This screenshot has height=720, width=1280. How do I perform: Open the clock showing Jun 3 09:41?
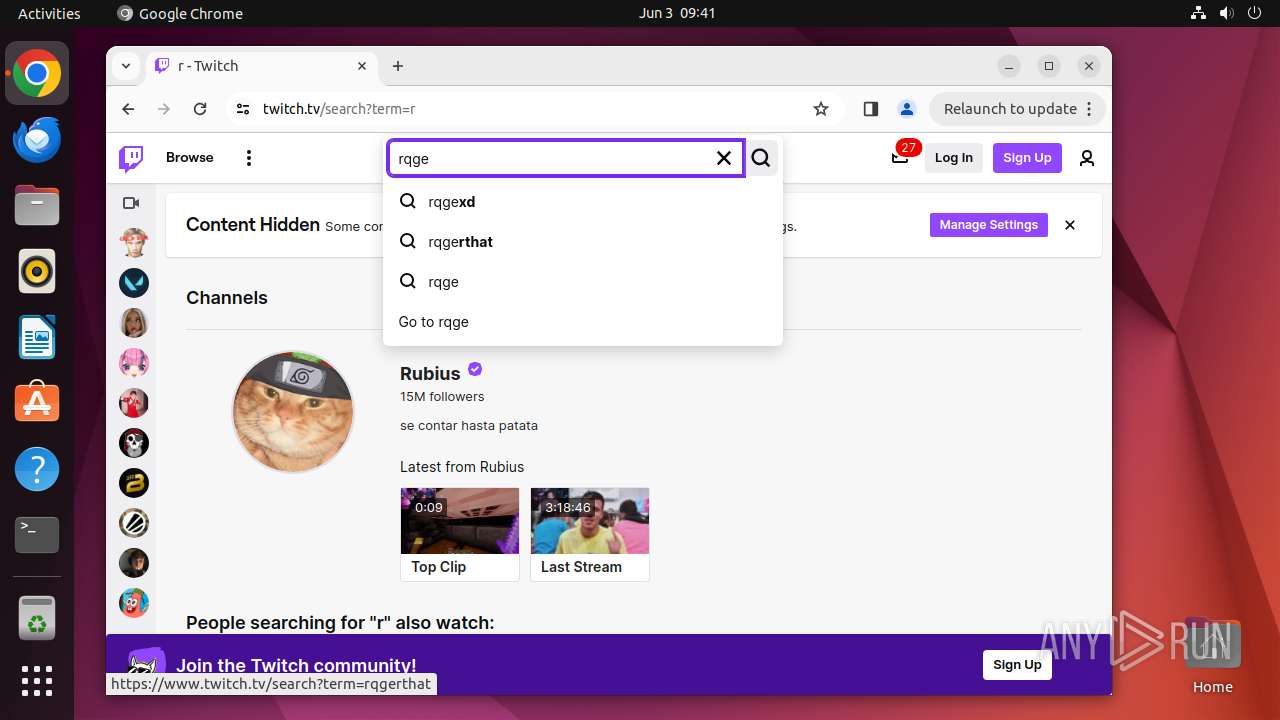(x=677, y=14)
